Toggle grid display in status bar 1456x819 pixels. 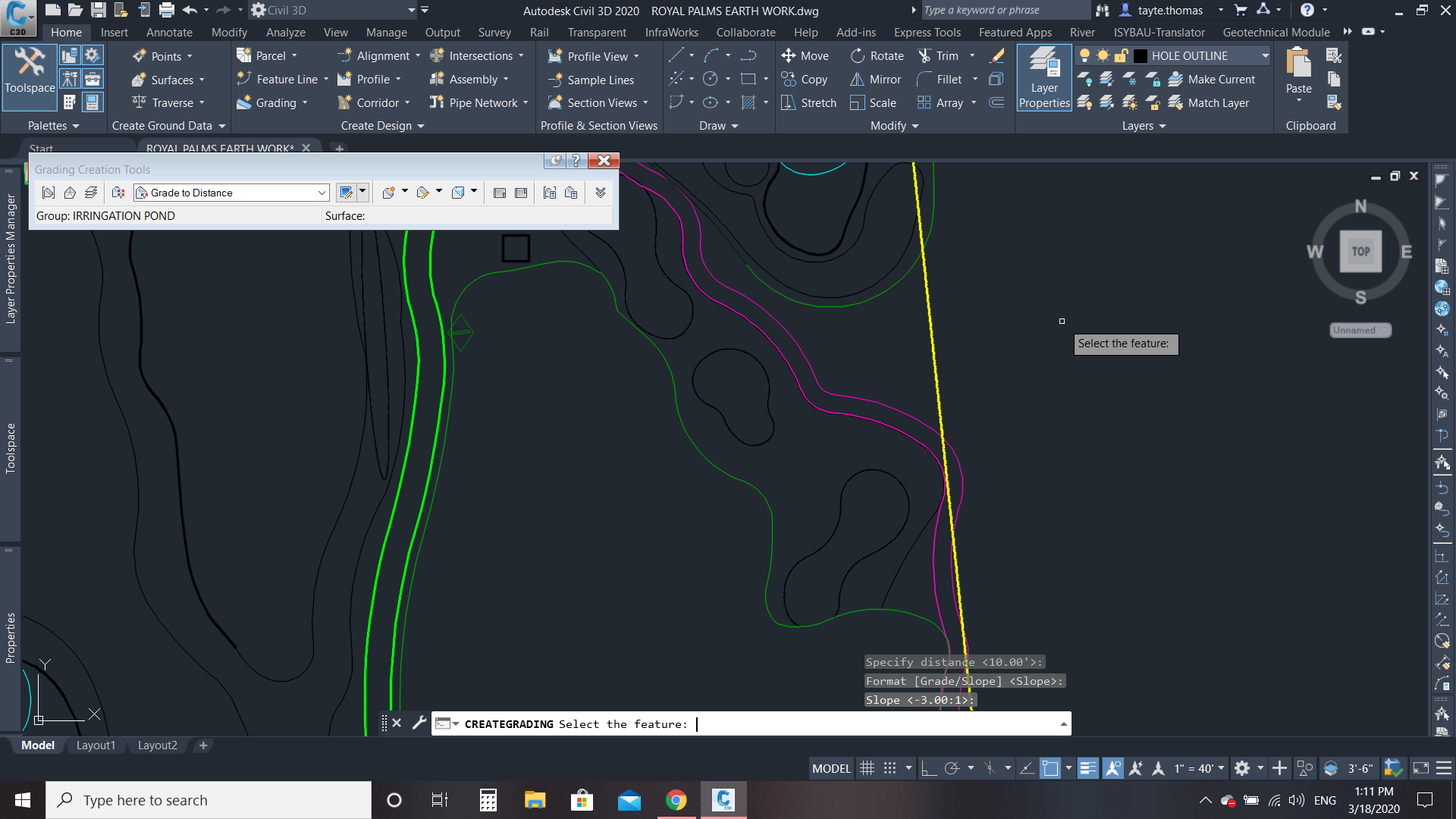867,767
